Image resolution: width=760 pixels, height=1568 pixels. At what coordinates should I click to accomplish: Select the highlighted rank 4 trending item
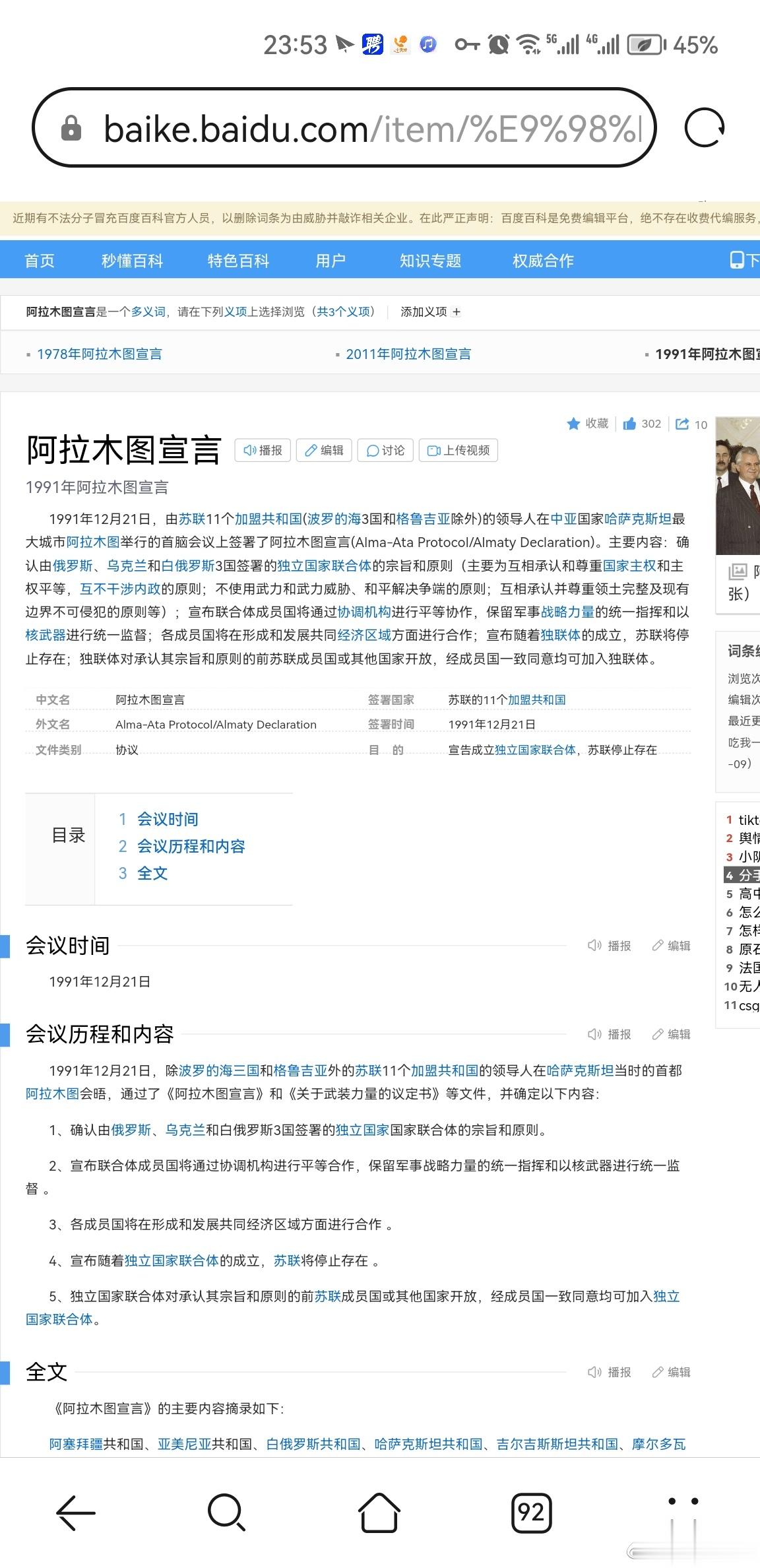(x=742, y=875)
